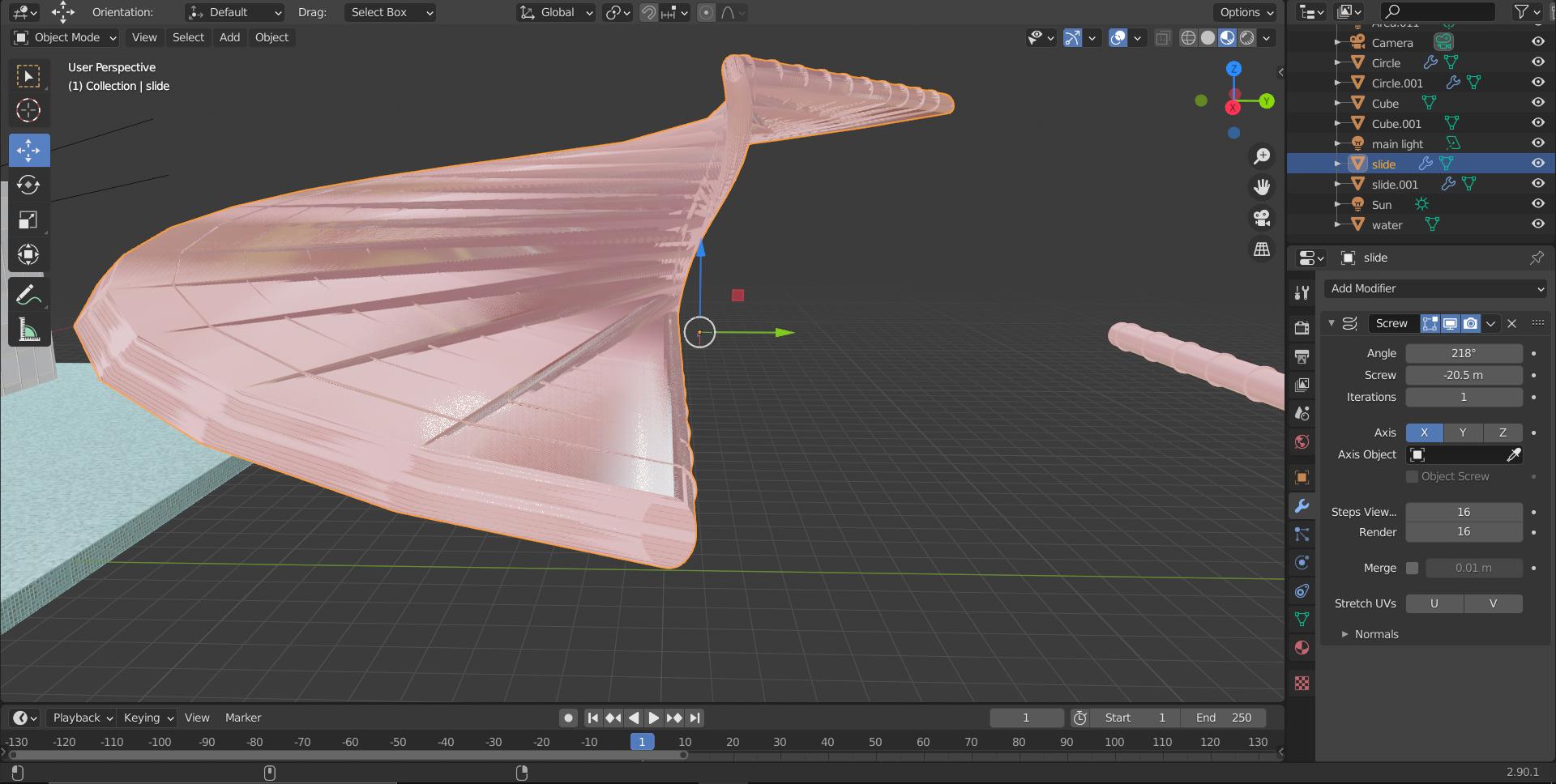1556x784 pixels.
Task: Open the timeline Marker menu
Action: [x=243, y=718]
